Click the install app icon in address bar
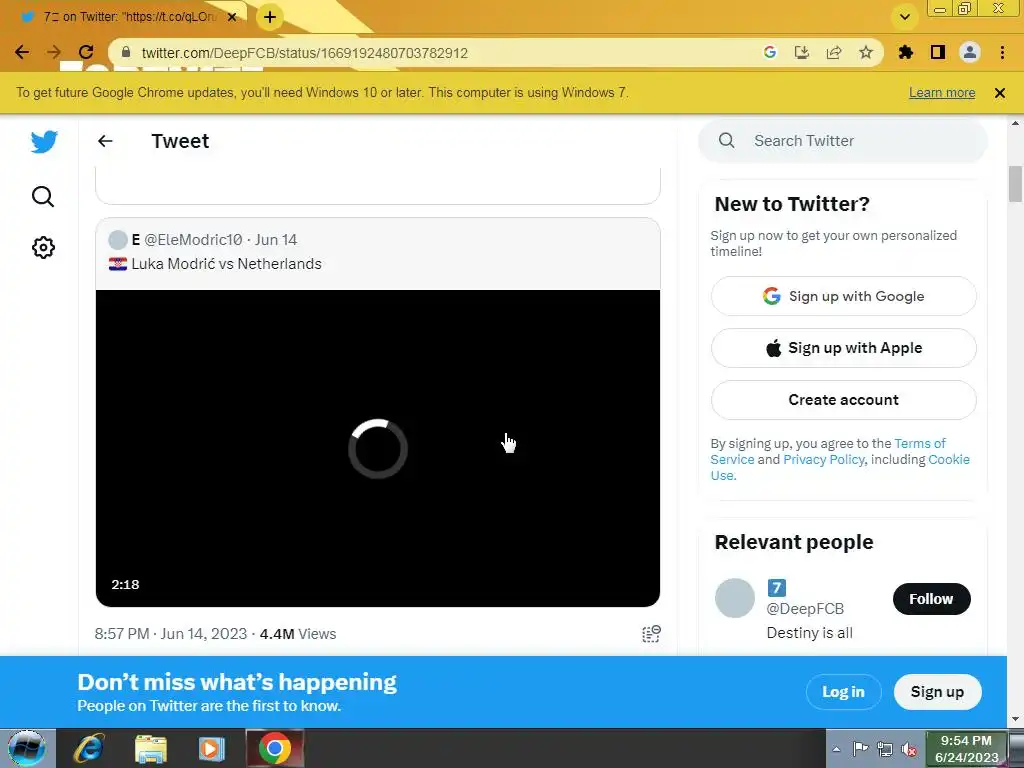This screenshot has width=1024, height=768. coord(802,52)
